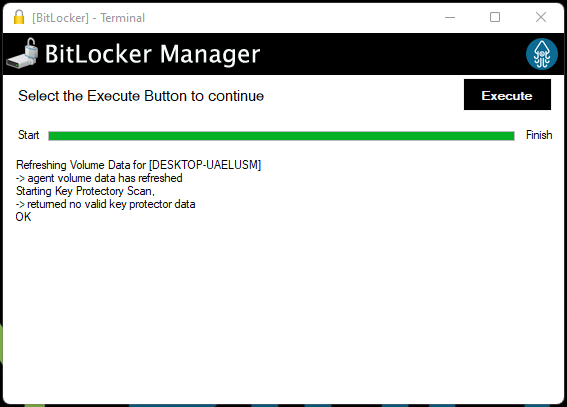Viewport: 567px width, 407px height.
Task: Click the 'Refreshing Volume Data' log line
Action: (138, 165)
